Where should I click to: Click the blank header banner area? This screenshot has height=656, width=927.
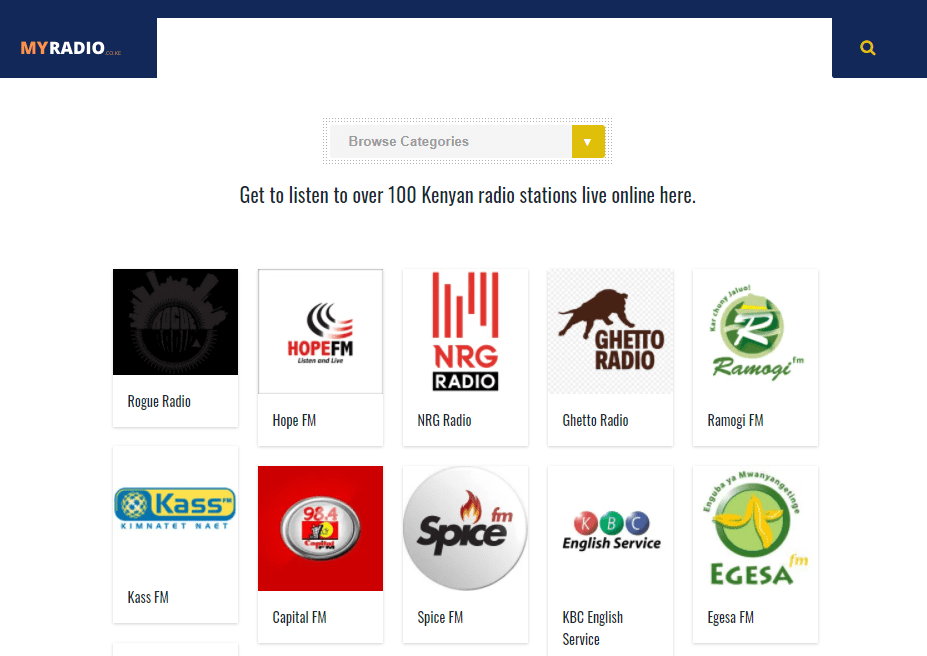click(x=494, y=48)
